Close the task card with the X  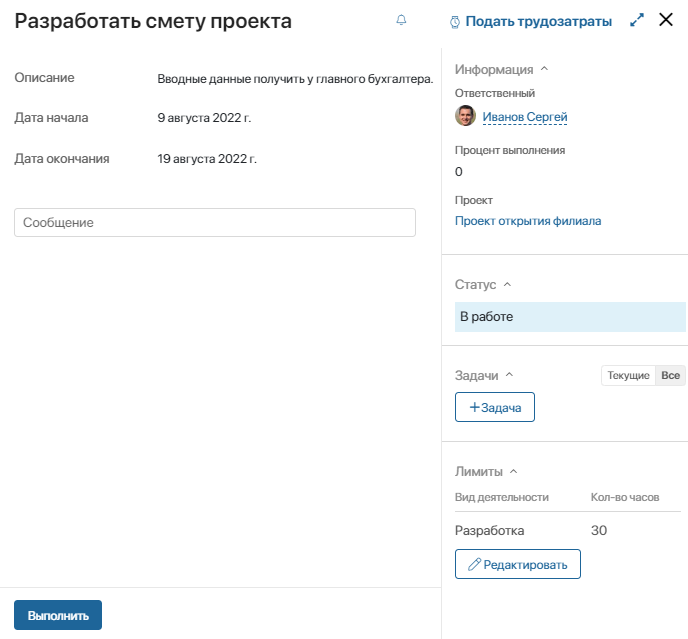coord(666,19)
